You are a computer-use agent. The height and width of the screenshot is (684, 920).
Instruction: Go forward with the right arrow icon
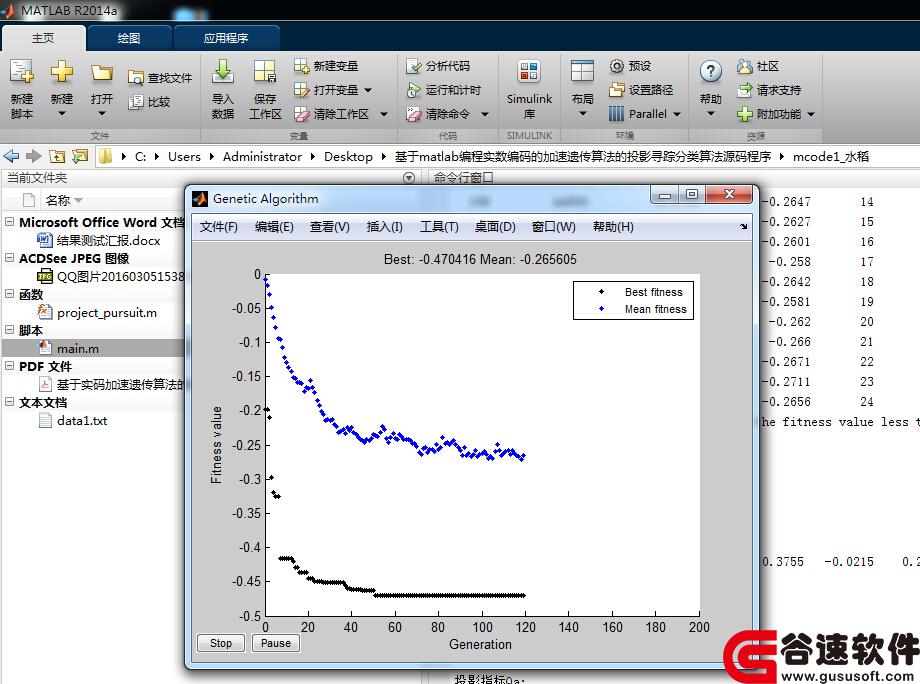tap(34, 156)
